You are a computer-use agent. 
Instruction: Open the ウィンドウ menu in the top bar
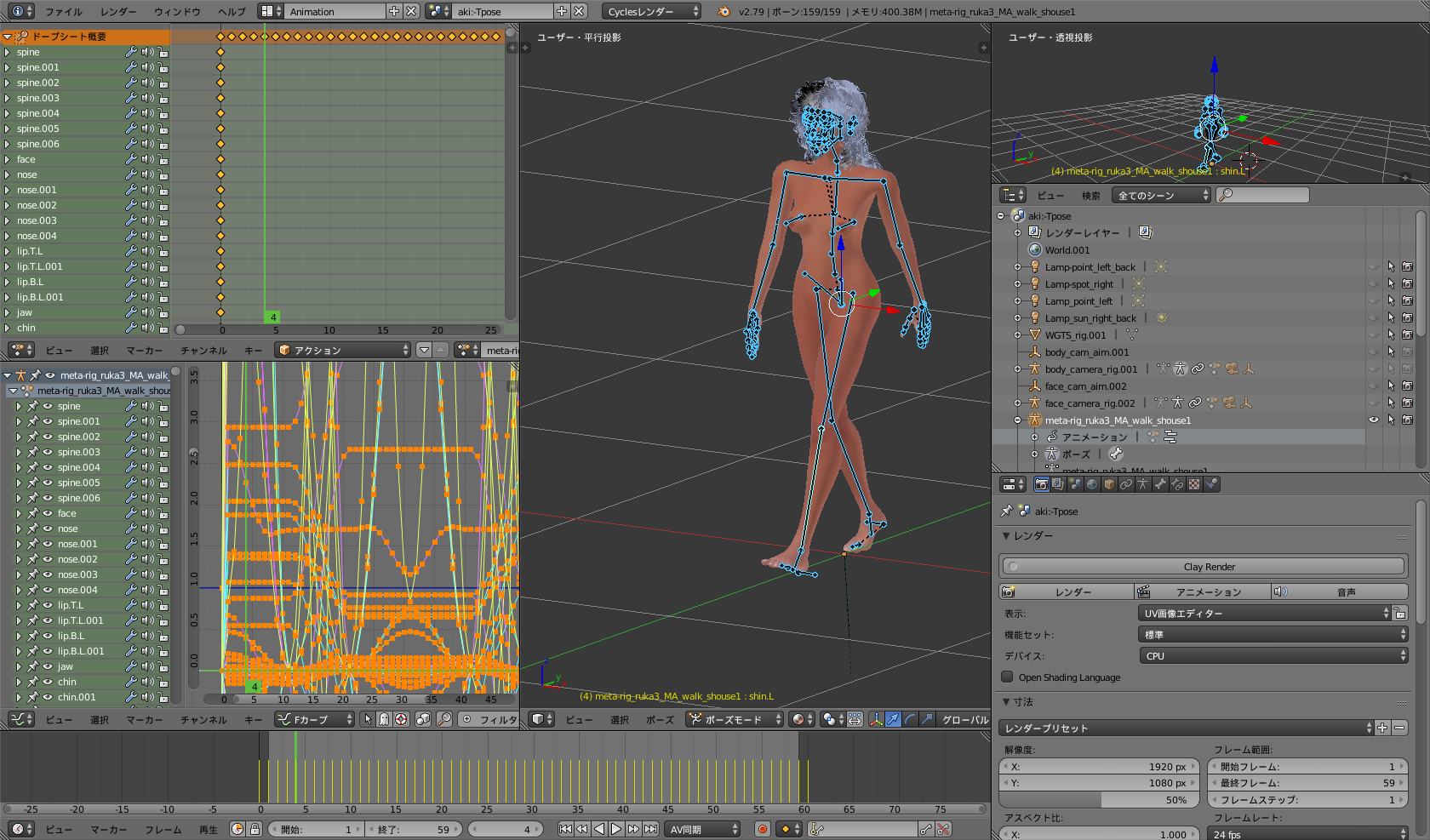point(177,12)
